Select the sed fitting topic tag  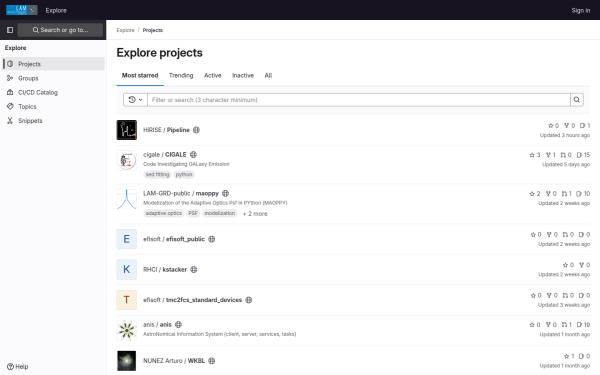(x=157, y=174)
